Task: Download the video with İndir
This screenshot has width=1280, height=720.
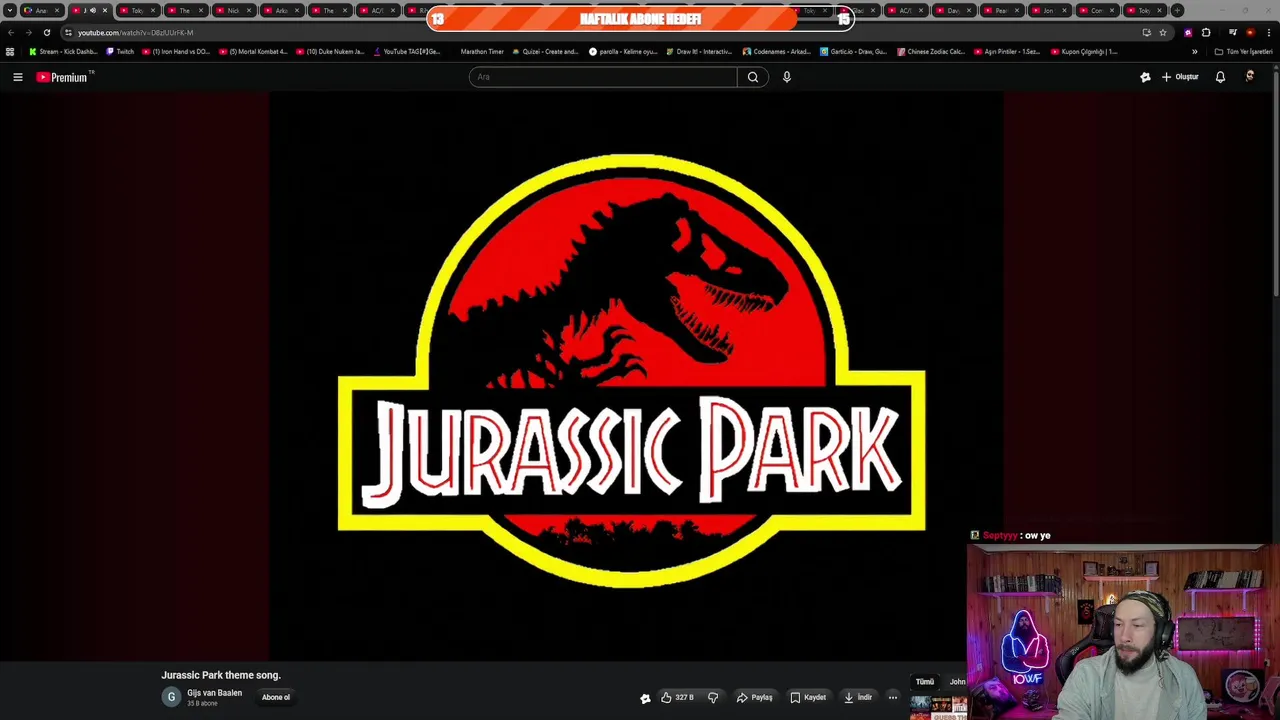Action: coord(858,697)
